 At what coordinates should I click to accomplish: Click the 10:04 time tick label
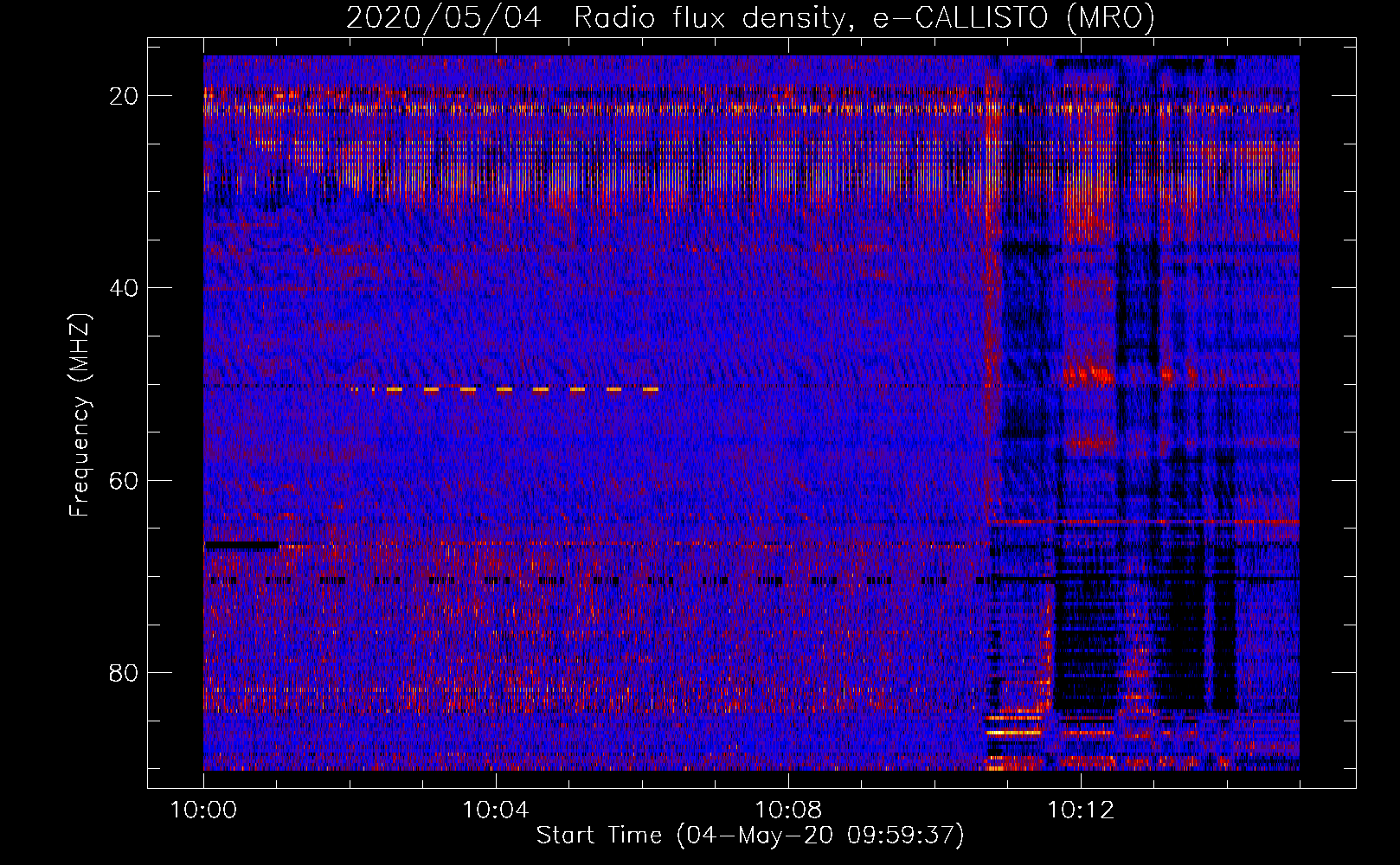(495, 811)
